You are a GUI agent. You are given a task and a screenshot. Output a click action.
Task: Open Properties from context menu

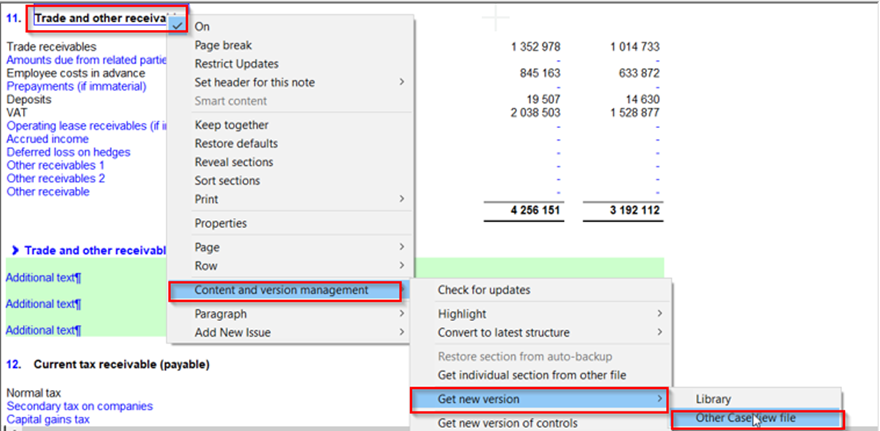point(220,223)
